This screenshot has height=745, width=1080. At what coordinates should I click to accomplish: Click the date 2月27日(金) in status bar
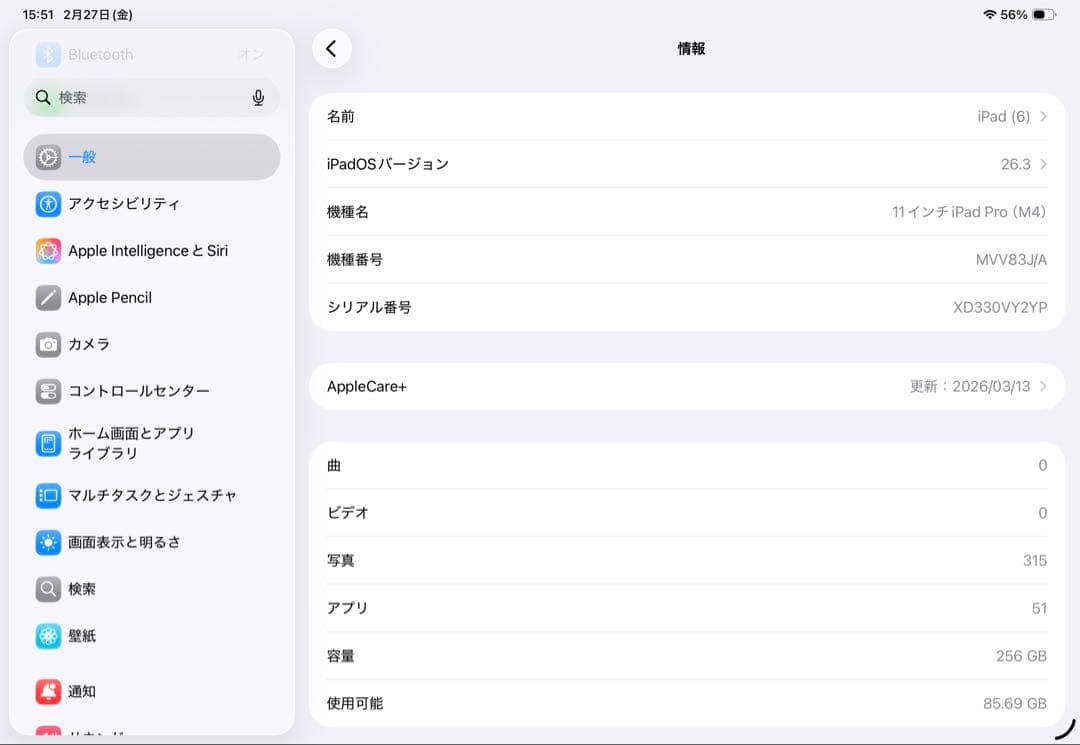tap(98, 14)
